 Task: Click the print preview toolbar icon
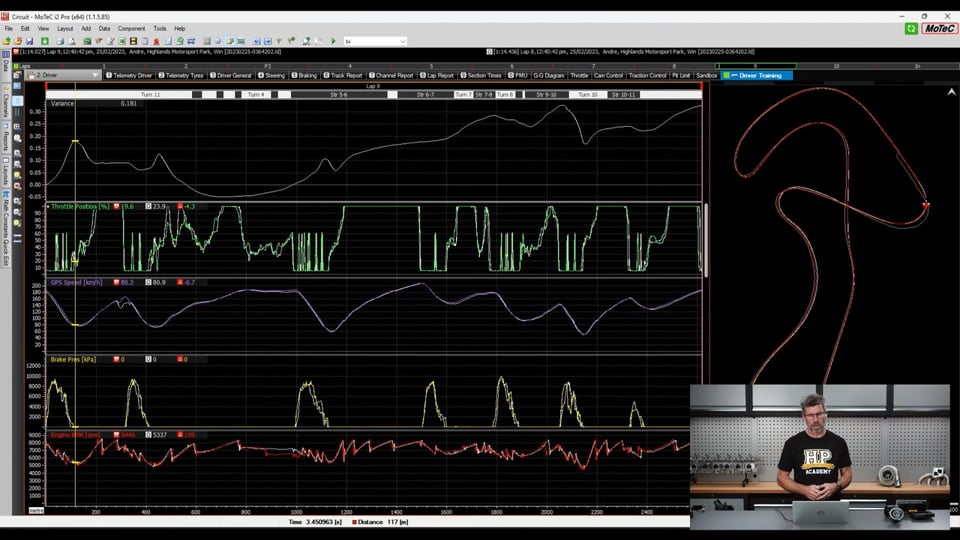72,41
